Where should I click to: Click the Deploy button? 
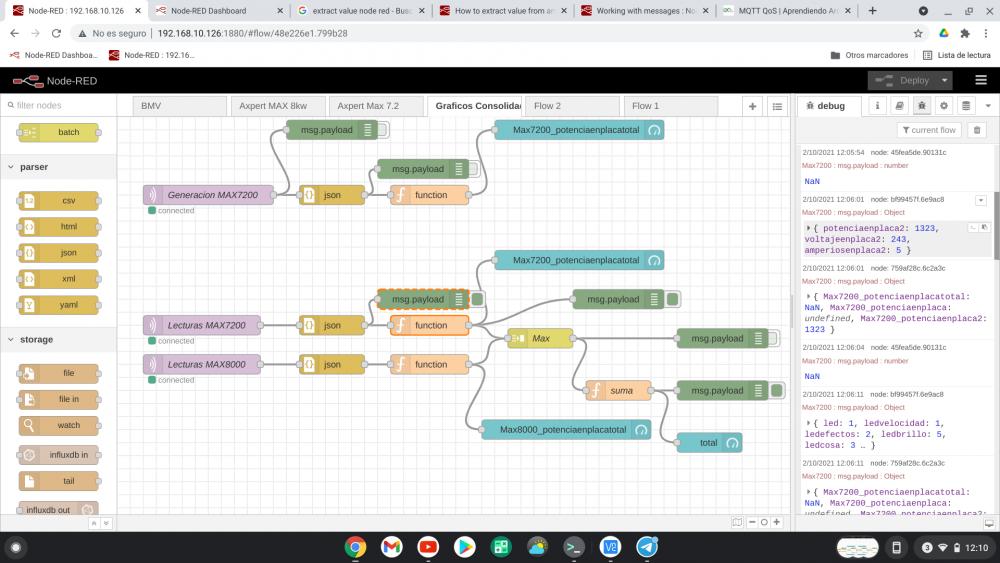902,80
